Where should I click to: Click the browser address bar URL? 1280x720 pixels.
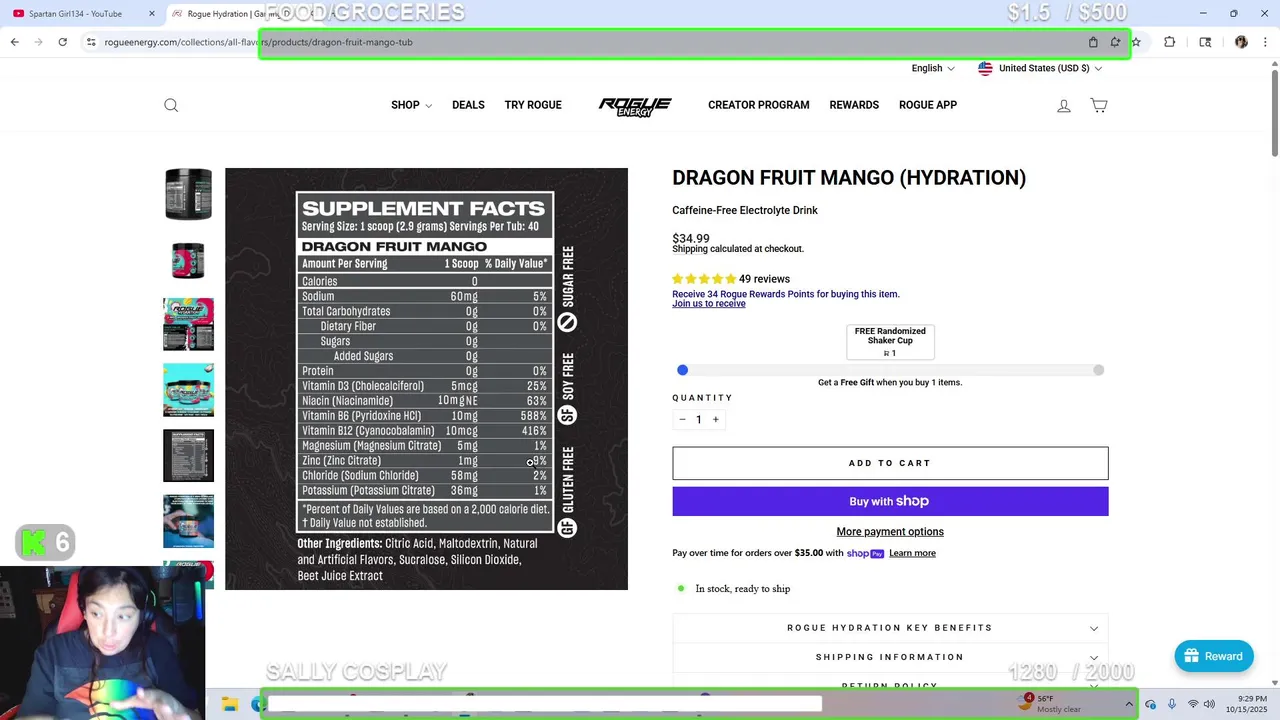pos(258,42)
